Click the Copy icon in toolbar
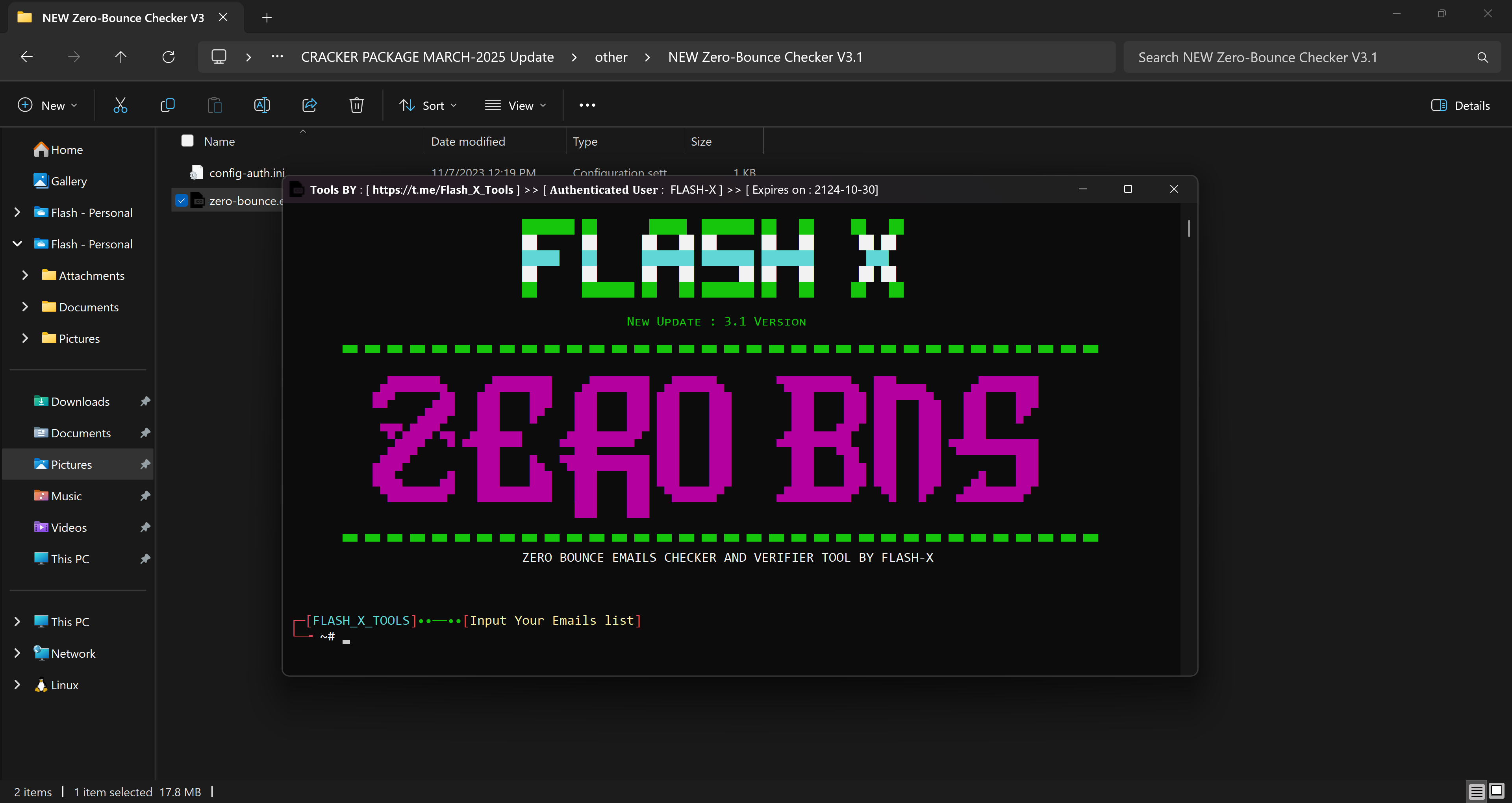The image size is (1512, 803). point(167,105)
